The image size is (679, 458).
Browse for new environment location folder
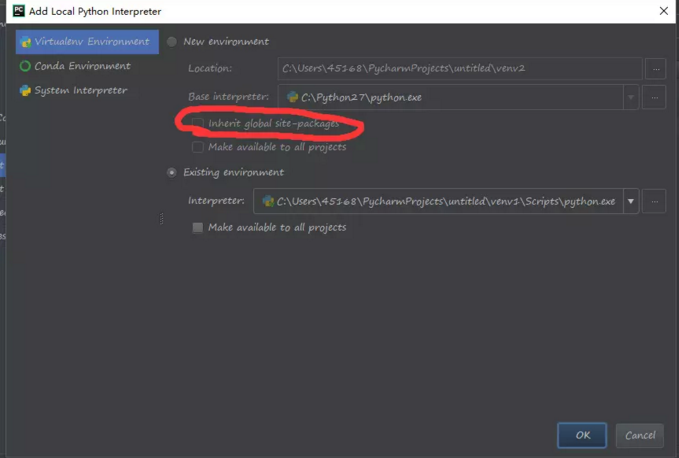tap(655, 68)
